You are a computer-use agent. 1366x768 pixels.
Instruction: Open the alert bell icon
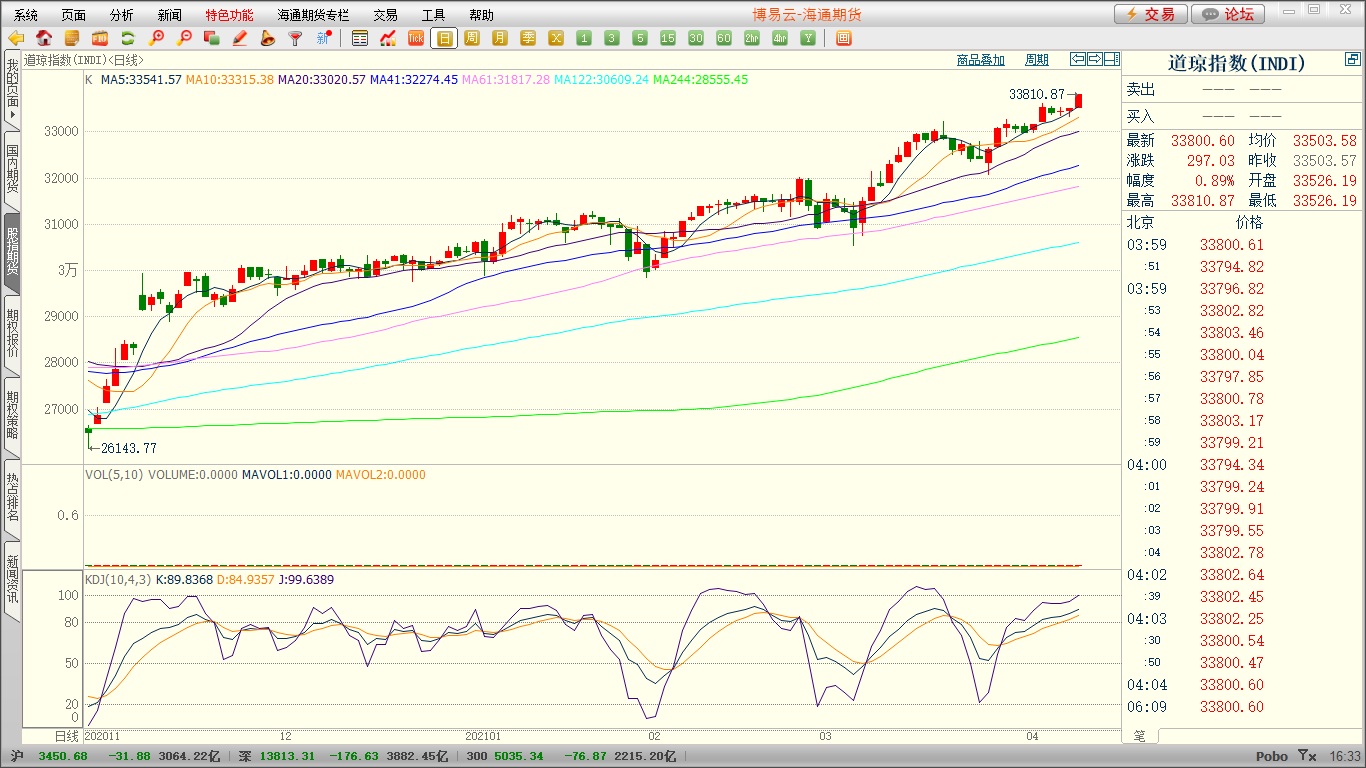point(267,38)
